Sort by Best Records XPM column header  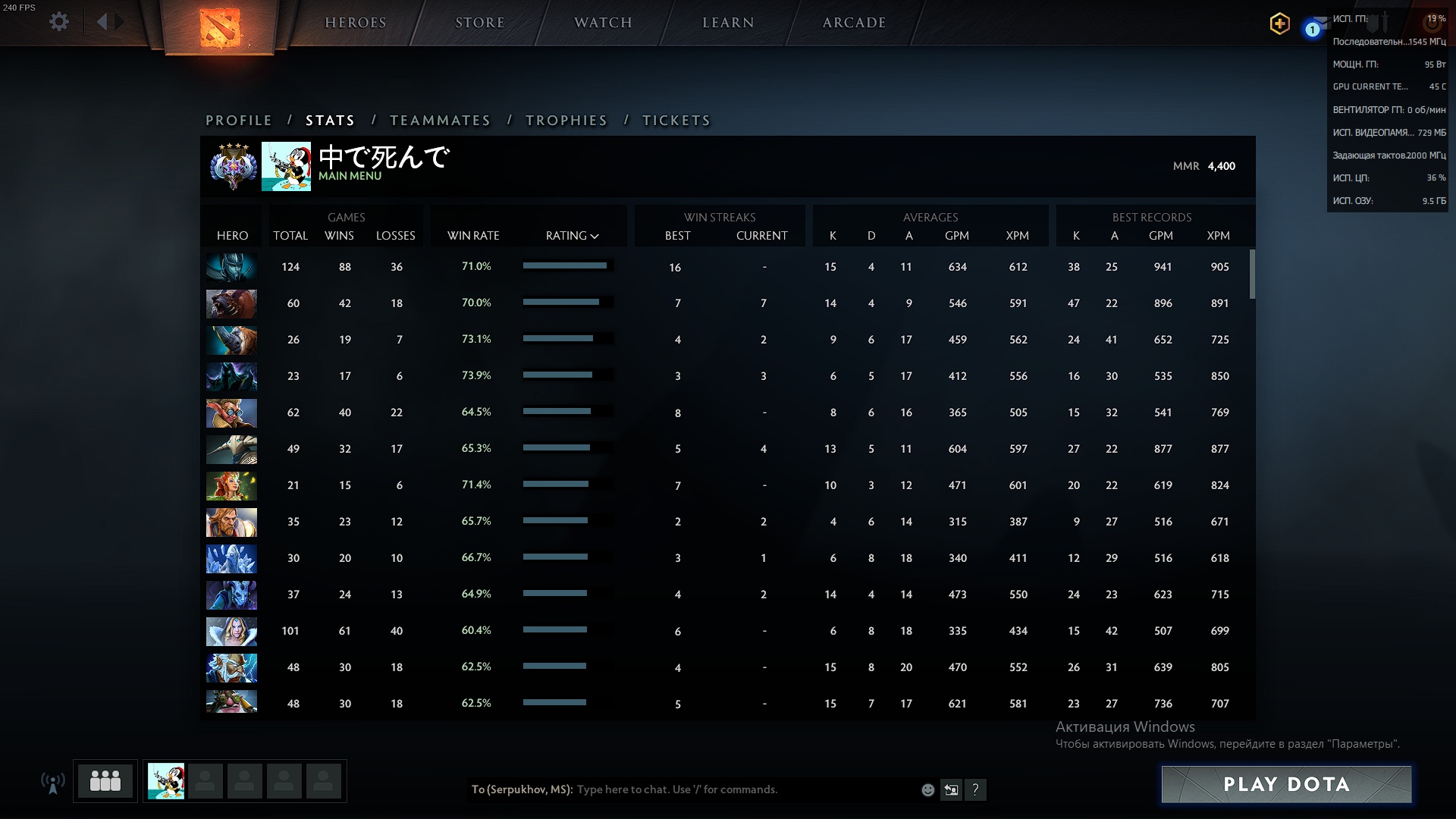point(1219,236)
